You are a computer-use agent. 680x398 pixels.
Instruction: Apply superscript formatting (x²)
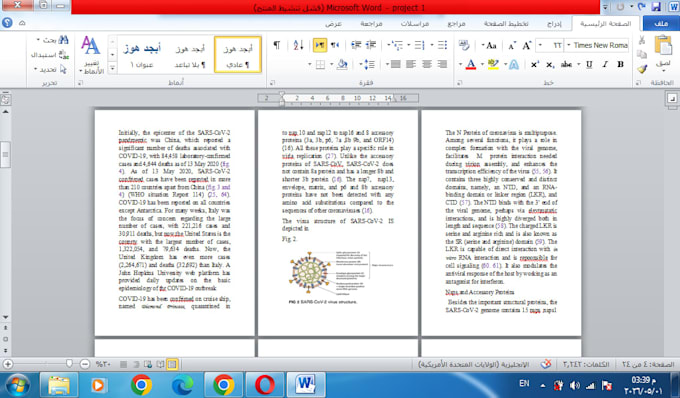pos(535,65)
